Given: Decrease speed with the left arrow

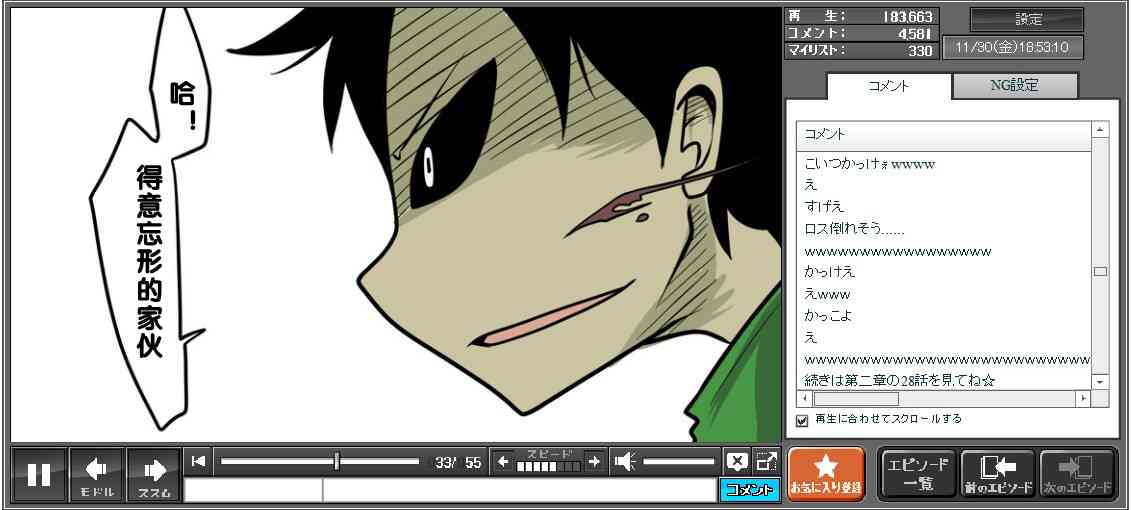Looking at the screenshot, I should 503,461.
